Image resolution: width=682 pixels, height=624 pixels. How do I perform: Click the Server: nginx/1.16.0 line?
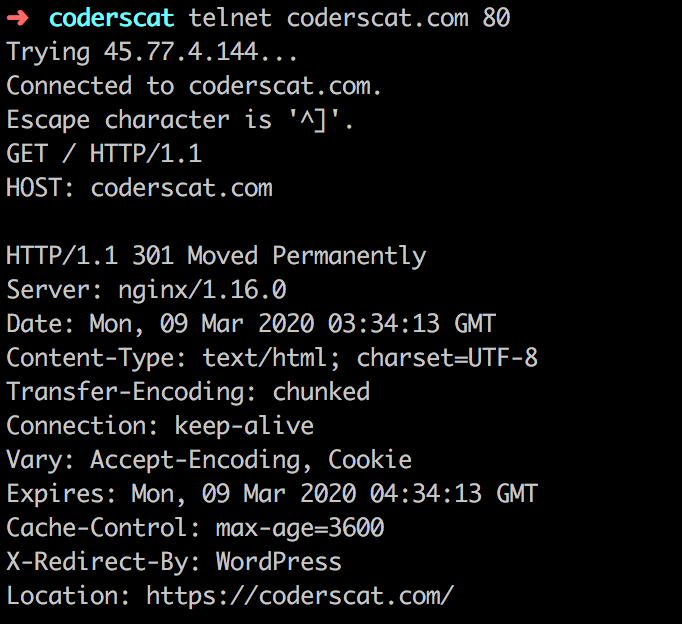coord(146,290)
